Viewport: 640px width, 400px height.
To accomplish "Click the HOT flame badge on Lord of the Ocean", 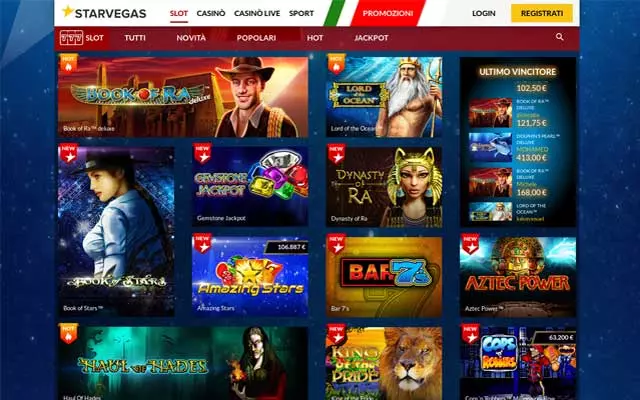I will coord(336,63).
